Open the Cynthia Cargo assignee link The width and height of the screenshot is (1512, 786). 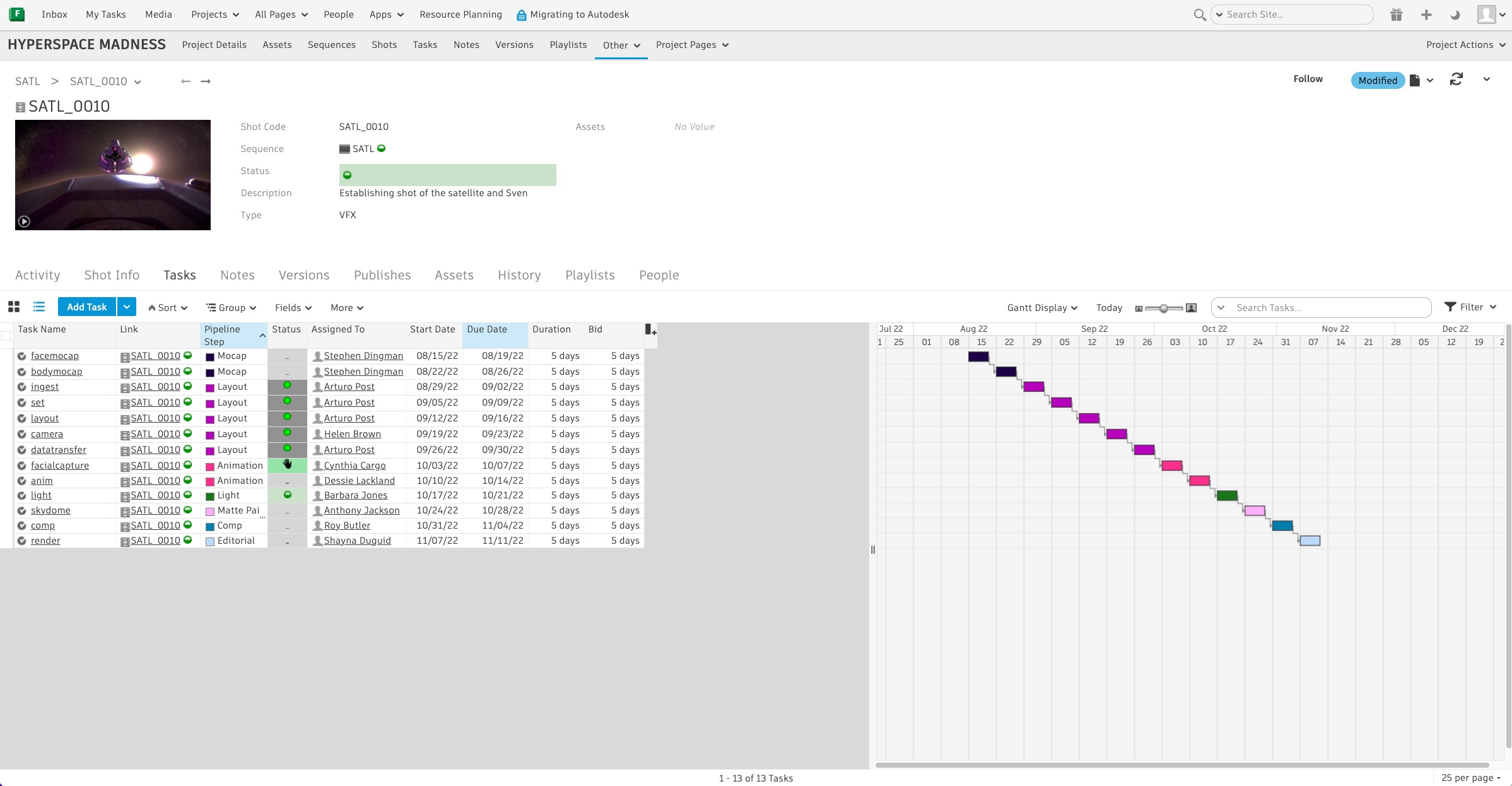pyautogui.click(x=355, y=466)
